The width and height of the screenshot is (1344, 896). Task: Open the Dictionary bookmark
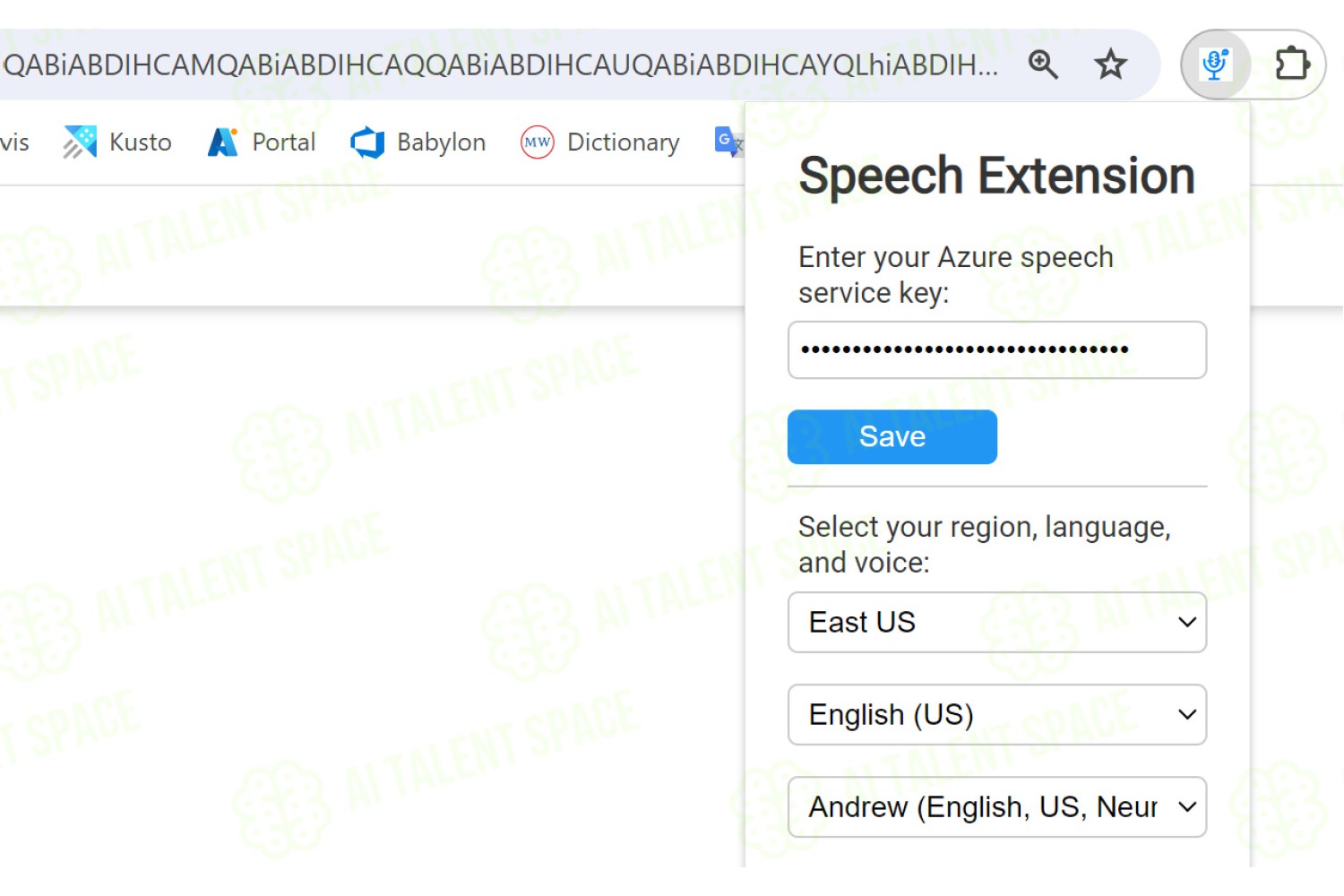[600, 142]
